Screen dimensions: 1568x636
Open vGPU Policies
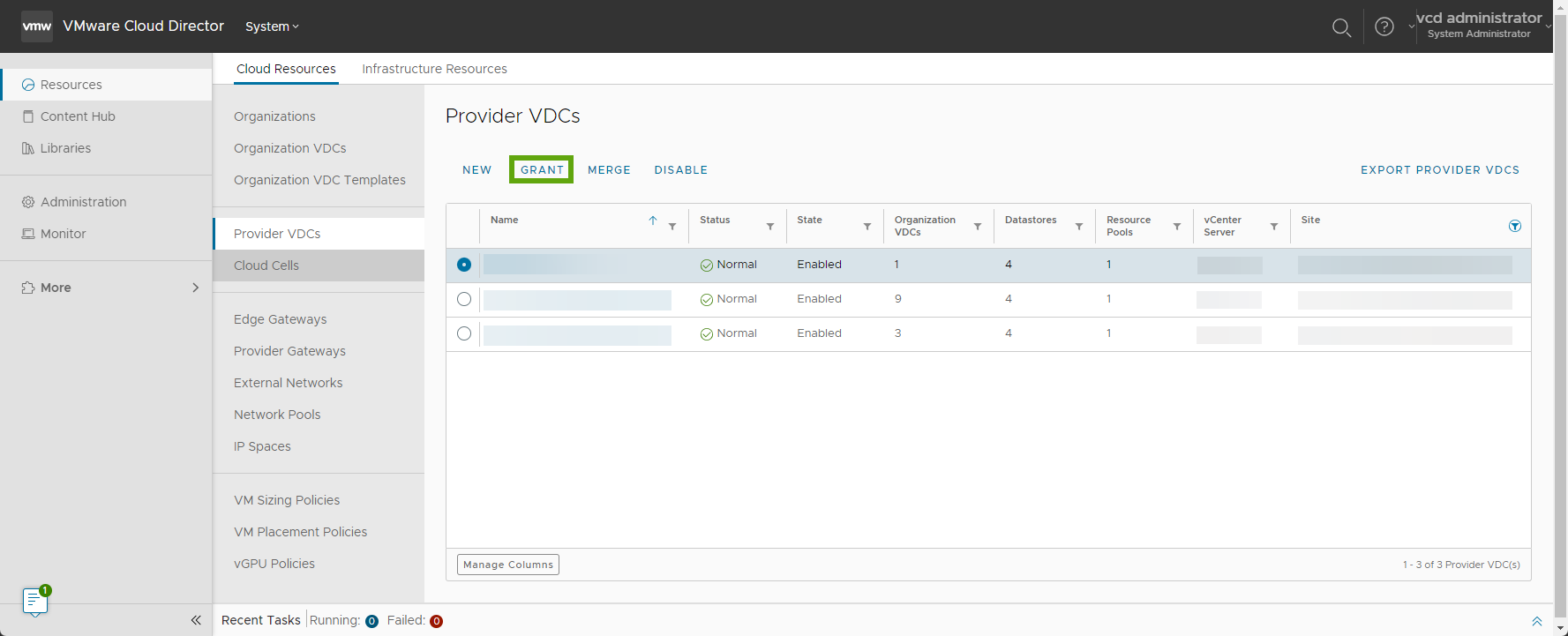[x=274, y=564]
